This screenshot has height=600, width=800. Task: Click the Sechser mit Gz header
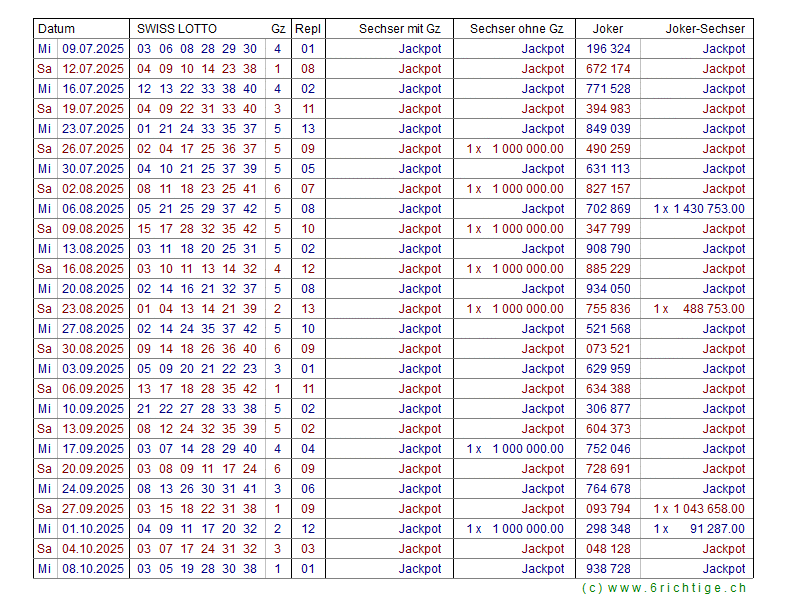(399, 29)
